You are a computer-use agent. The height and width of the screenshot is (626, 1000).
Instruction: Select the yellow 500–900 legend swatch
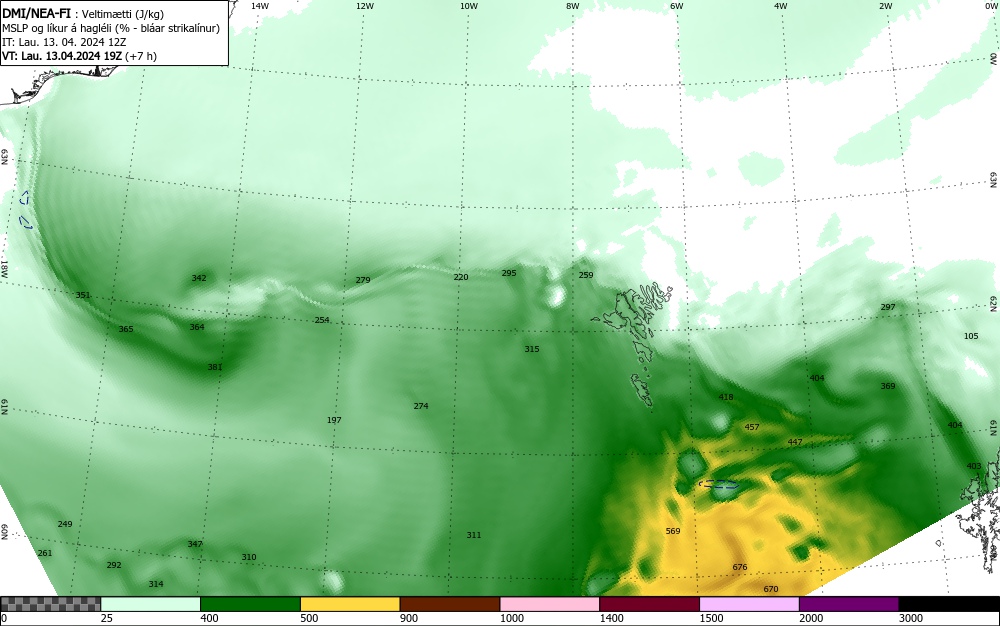click(x=350, y=604)
